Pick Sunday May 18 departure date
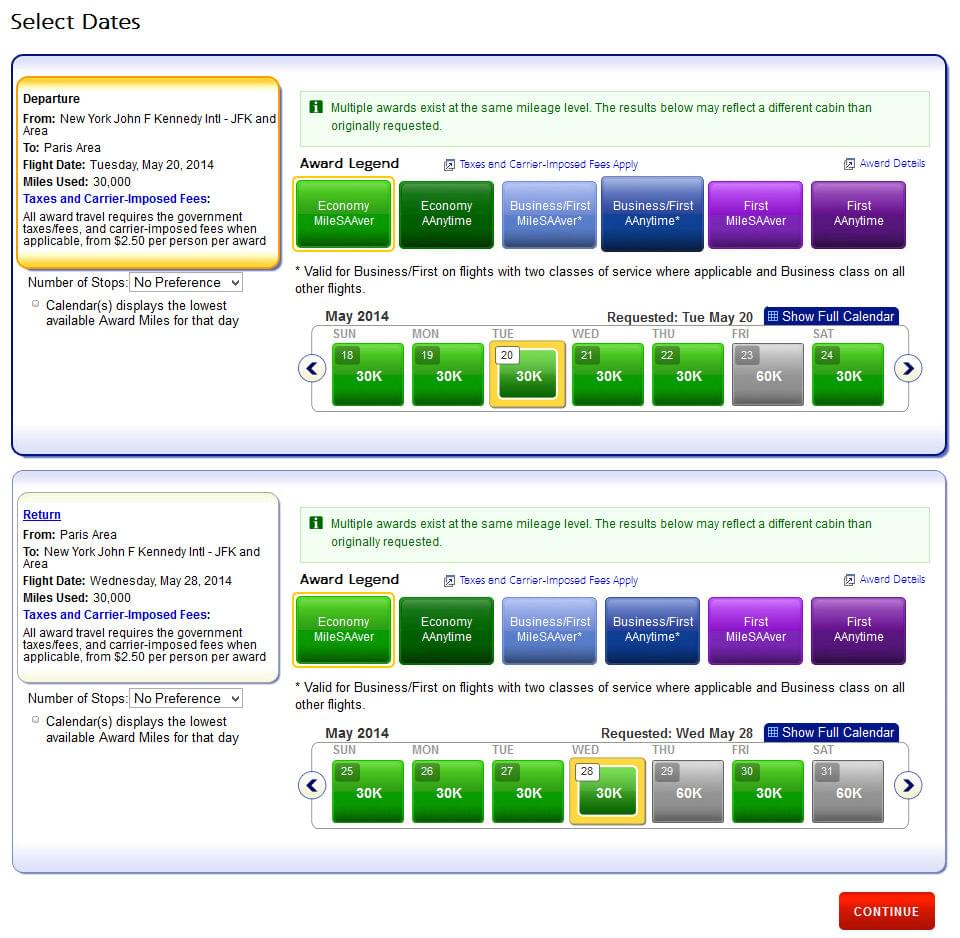This screenshot has height=938, width=960. point(368,374)
